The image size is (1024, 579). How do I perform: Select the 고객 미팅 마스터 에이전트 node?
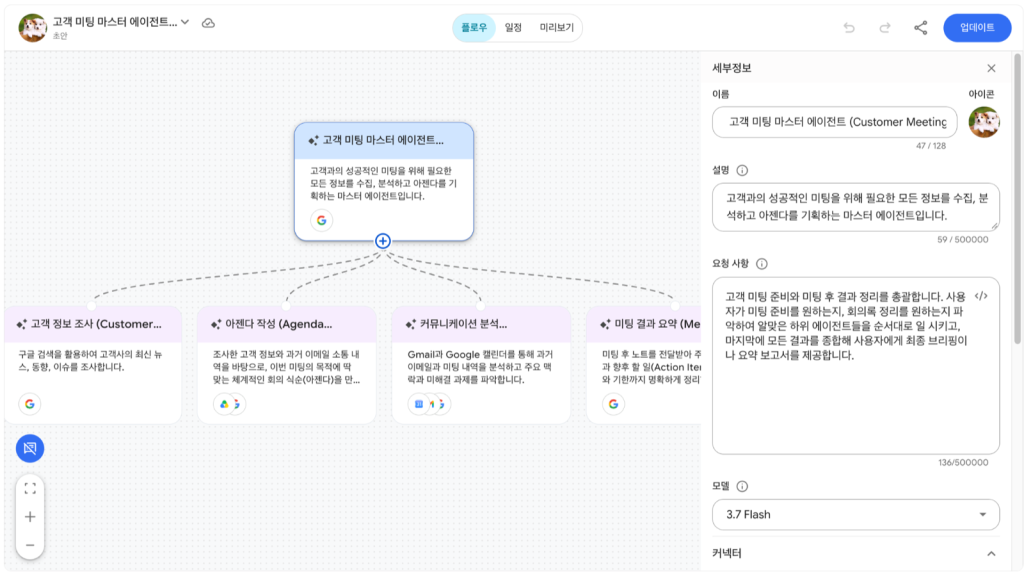click(x=384, y=181)
